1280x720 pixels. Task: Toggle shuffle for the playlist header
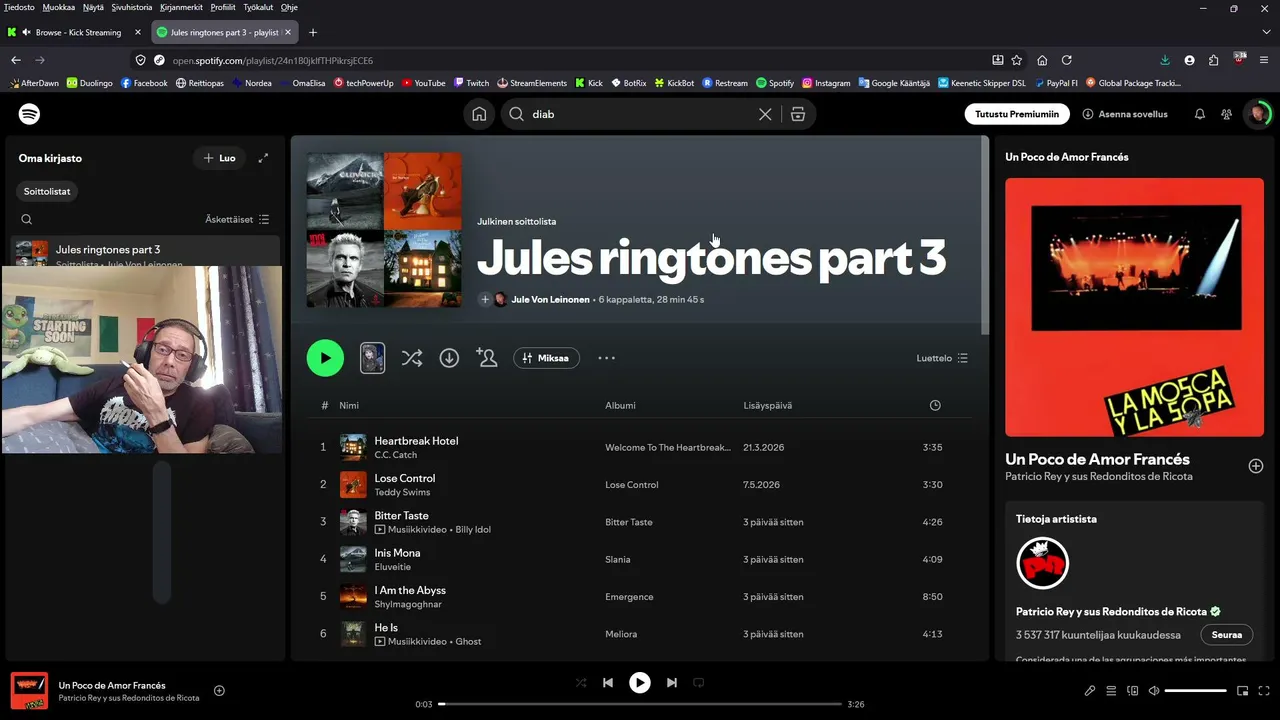(412, 358)
